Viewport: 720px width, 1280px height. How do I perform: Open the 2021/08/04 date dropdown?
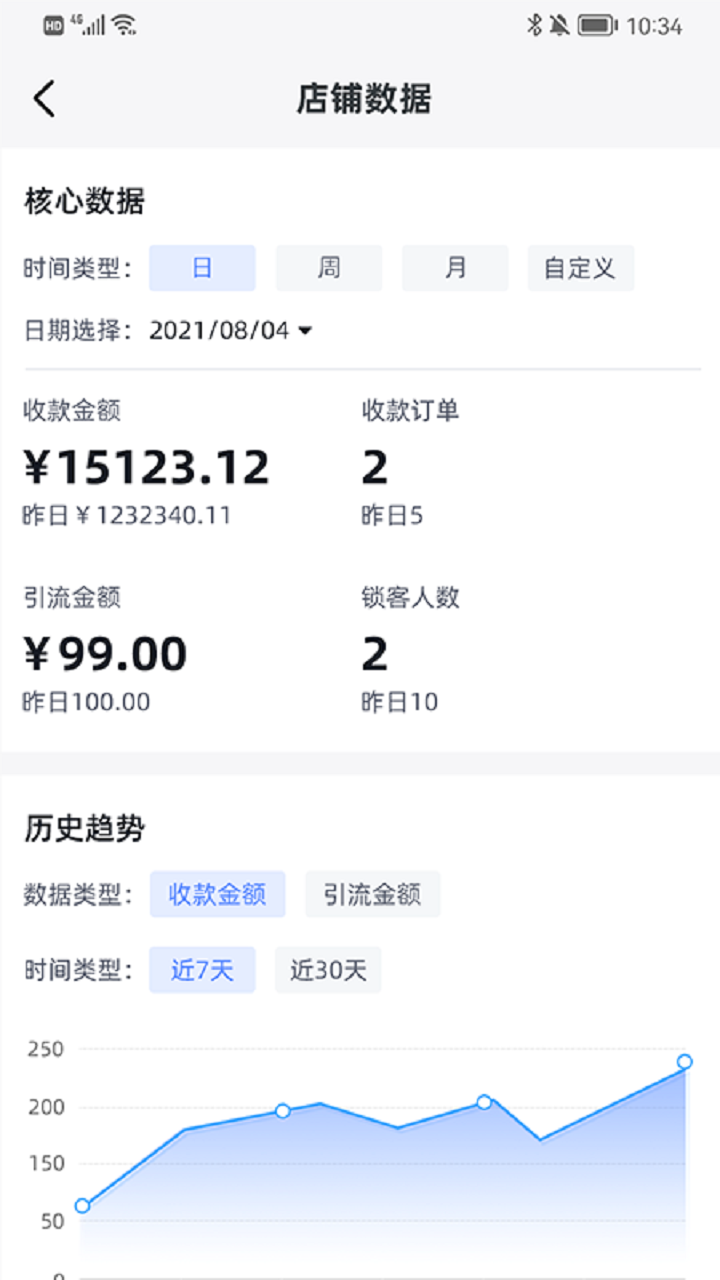[x=231, y=331]
